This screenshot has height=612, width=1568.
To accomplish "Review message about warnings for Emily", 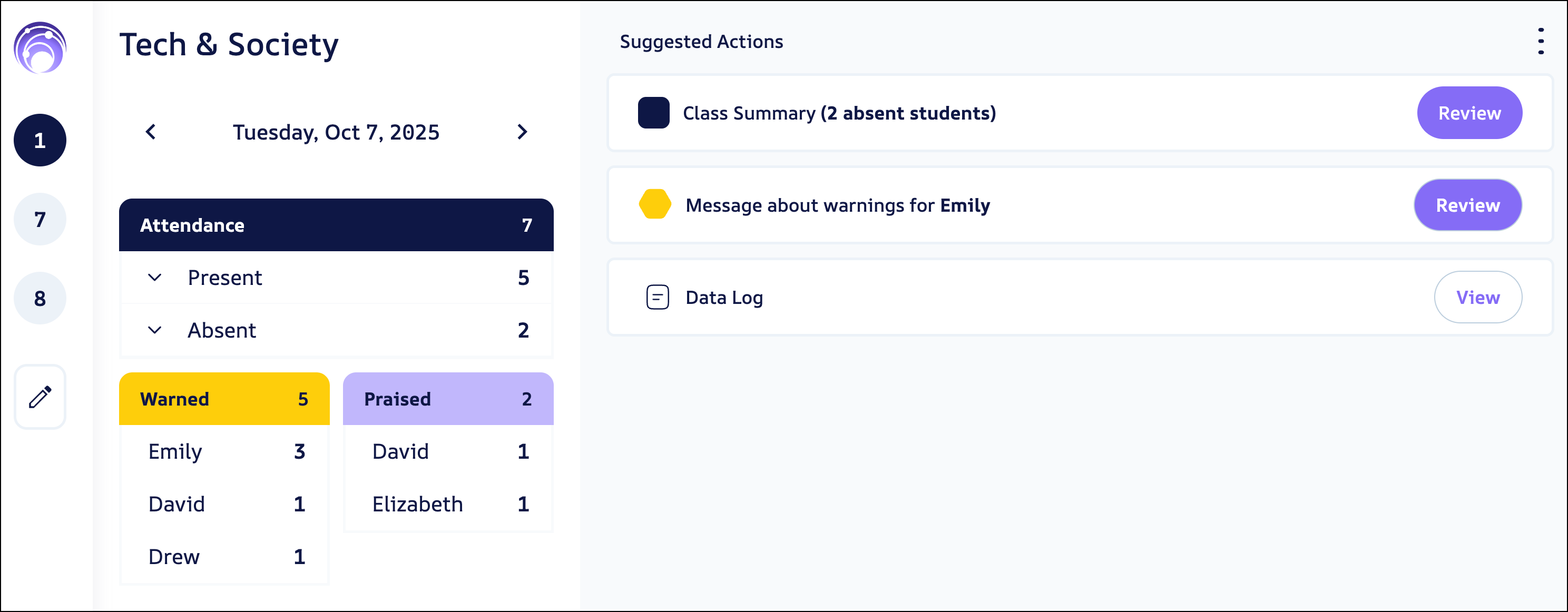I will click(1467, 205).
